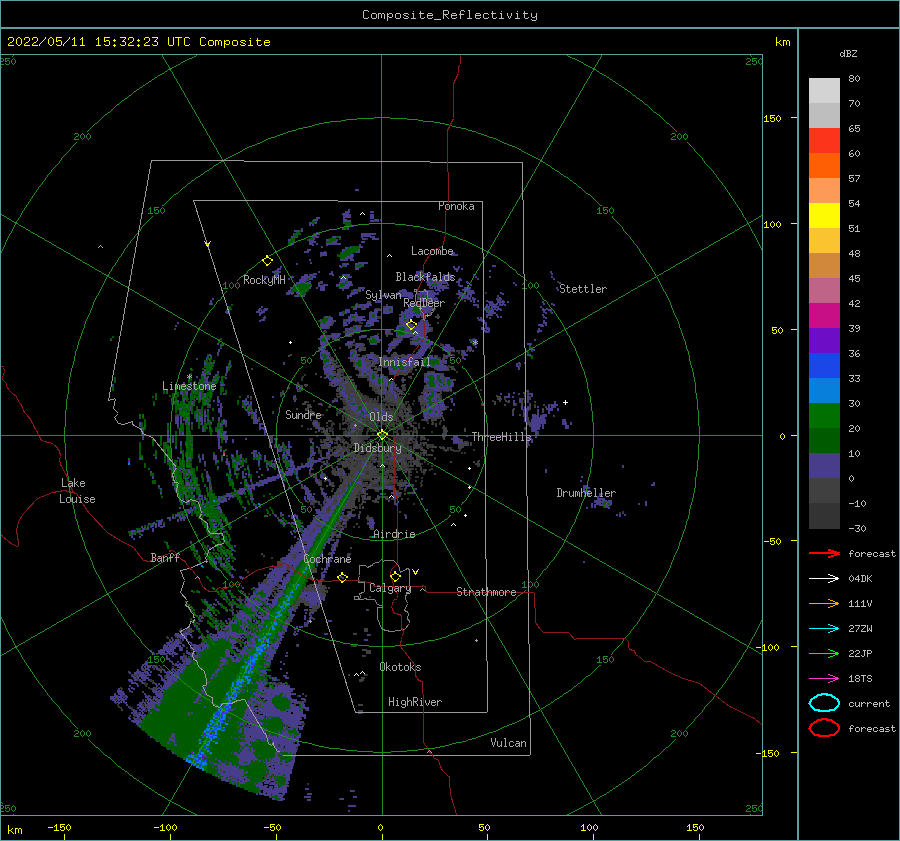This screenshot has height=841, width=900.
Task: Click the current legend label
Action: click(x=870, y=703)
